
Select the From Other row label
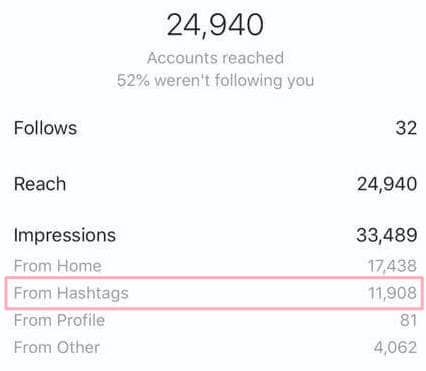(x=57, y=347)
